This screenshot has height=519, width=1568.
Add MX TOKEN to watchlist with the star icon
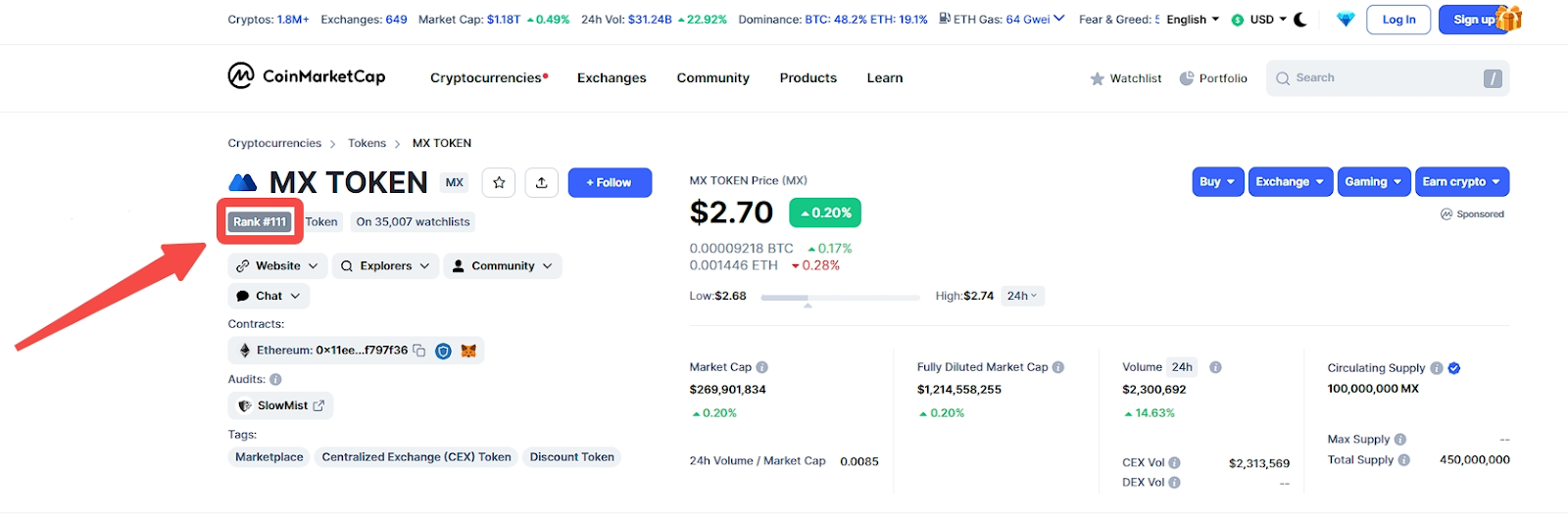pos(499,182)
